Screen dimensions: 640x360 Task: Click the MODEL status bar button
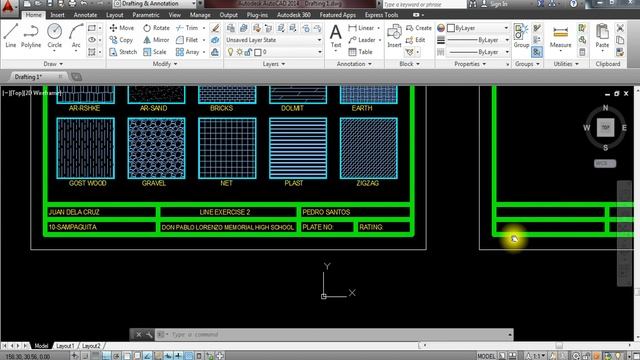(487, 356)
